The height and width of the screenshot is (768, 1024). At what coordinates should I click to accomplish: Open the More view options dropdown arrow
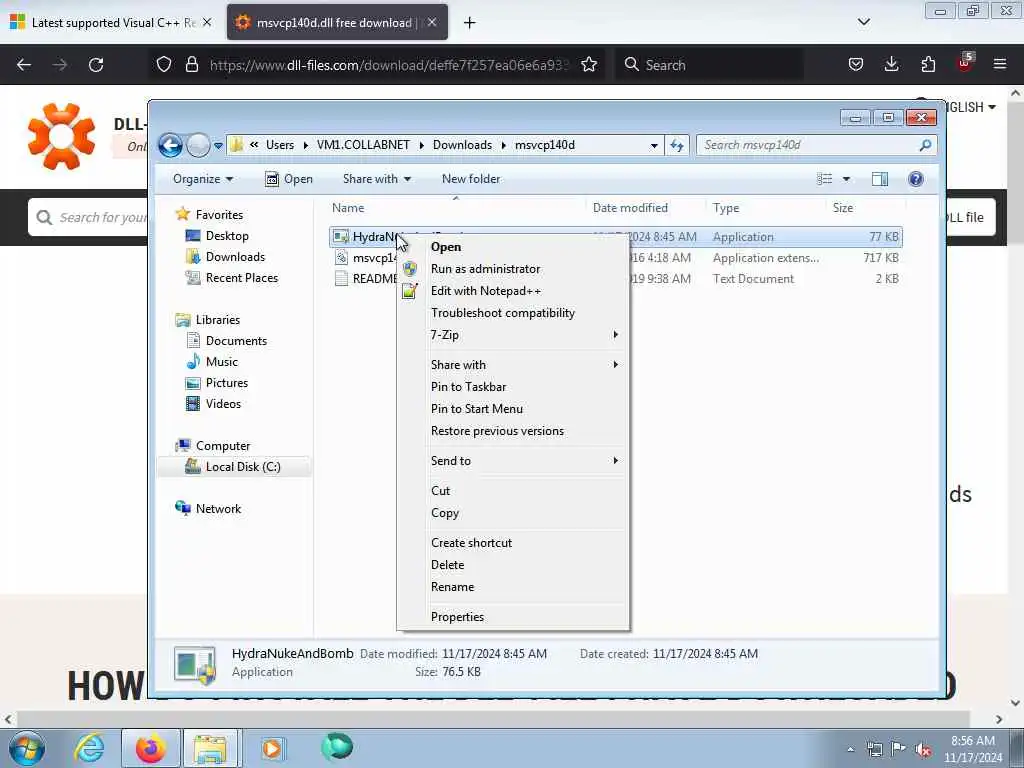click(x=846, y=179)
